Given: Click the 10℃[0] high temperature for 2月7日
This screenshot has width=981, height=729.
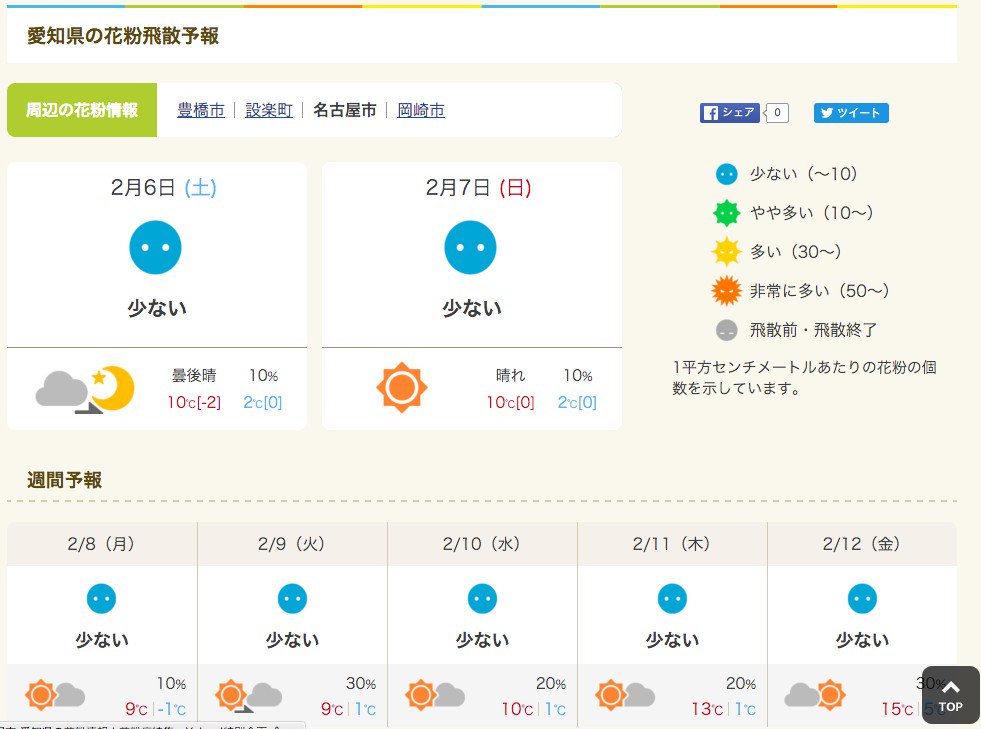Looking at the screenshot, I should pos(511,402).
